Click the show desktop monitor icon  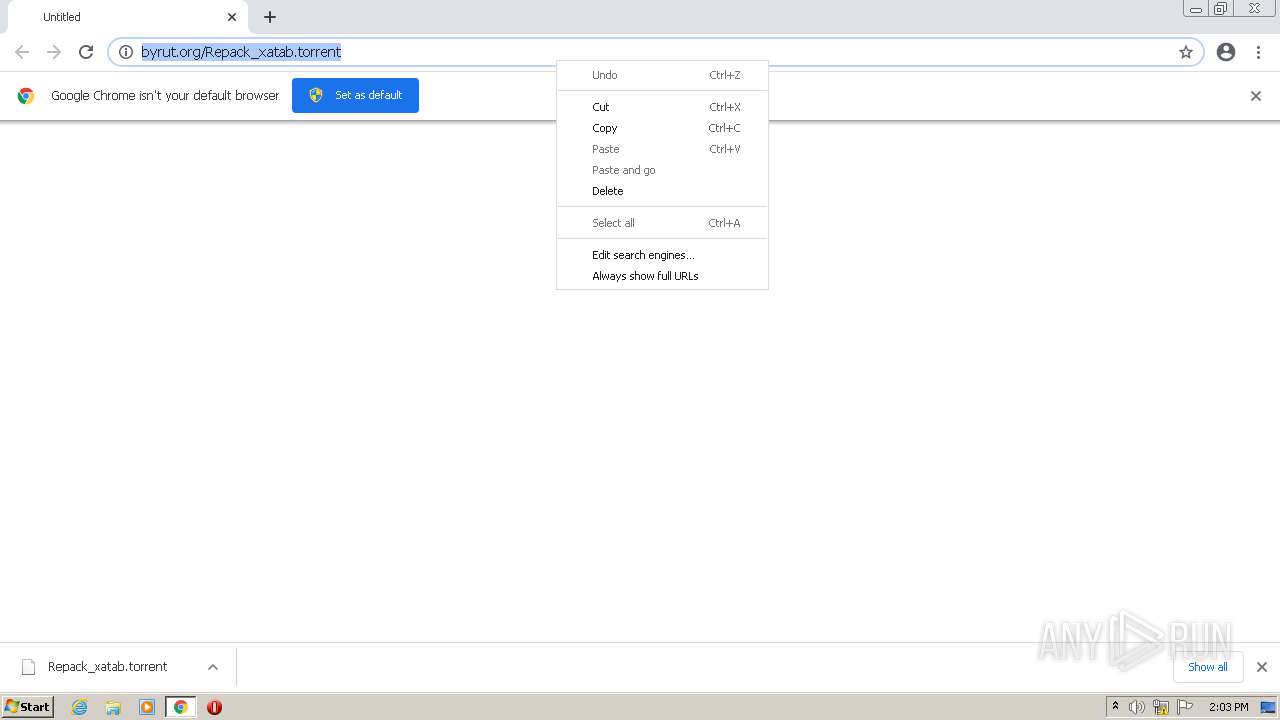1268,707
